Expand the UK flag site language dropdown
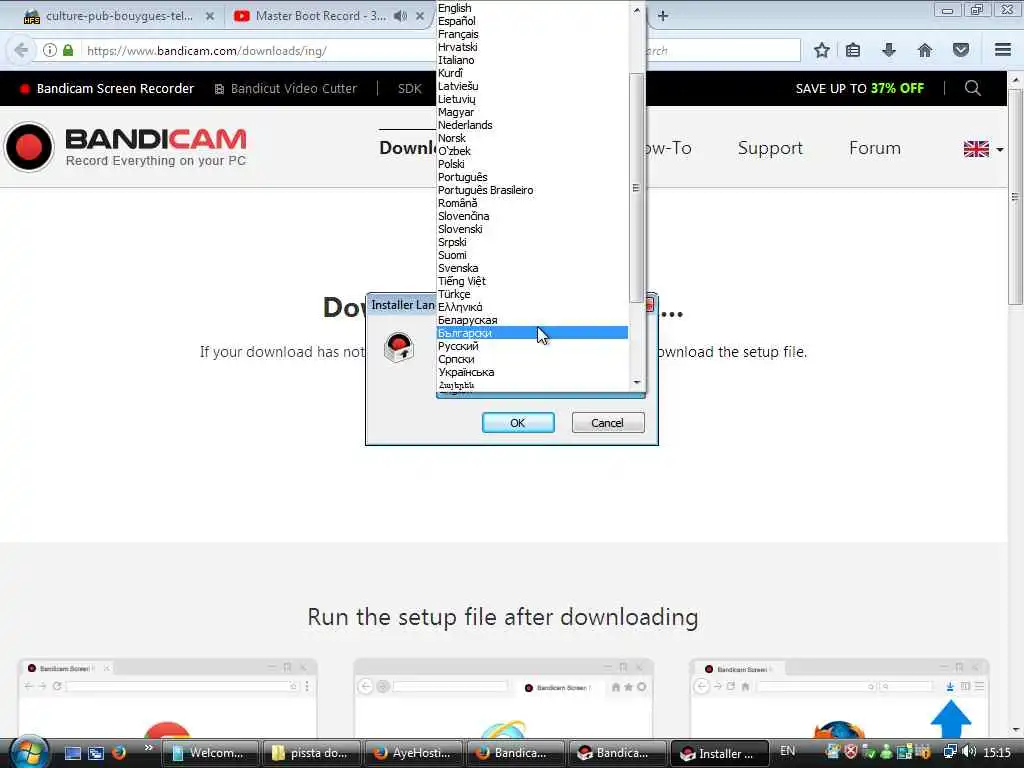The height and width of the screenshot is (768, 1024). pyautogui.click(x=983, y=149)
